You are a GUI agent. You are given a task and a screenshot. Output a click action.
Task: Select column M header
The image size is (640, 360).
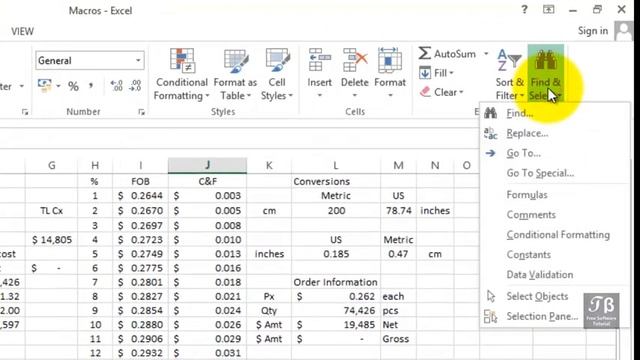(x=398, y=165)
